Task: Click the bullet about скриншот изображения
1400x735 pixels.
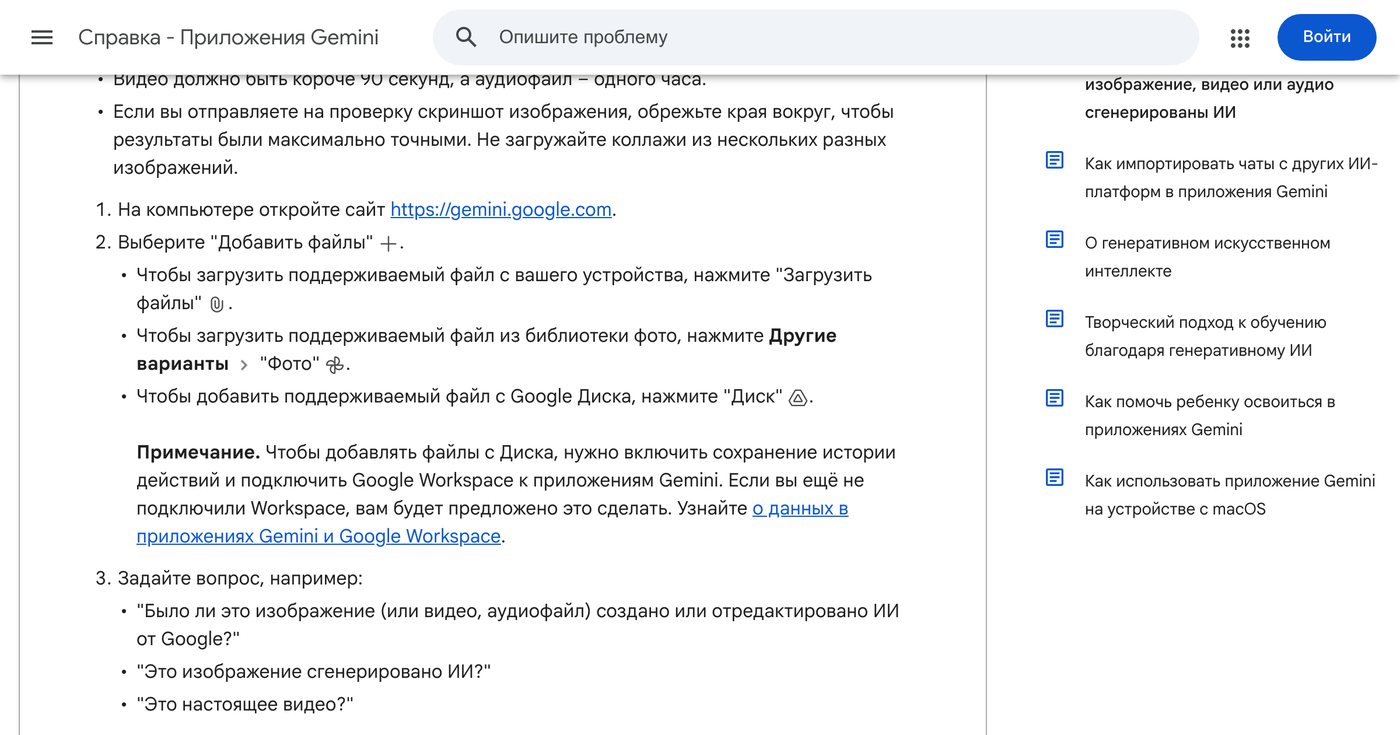Action: (x=503, y=139)
